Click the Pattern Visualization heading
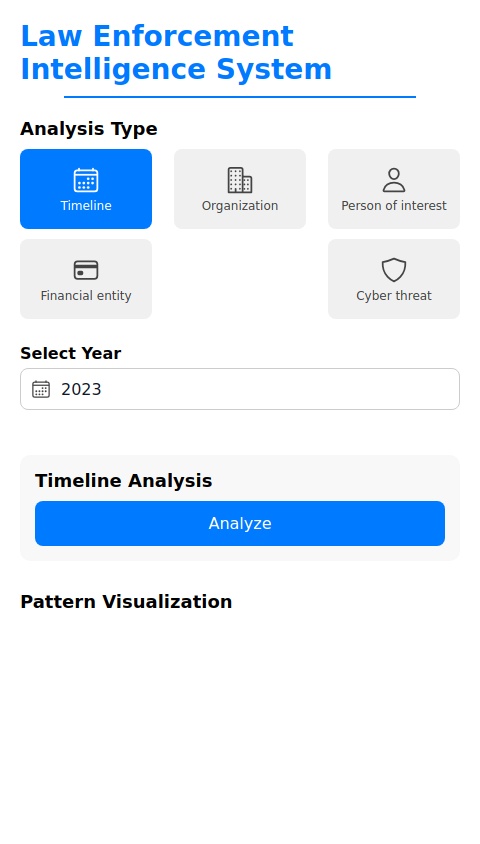The height and width of the screenshot is (844, 480). coord(126,602)
